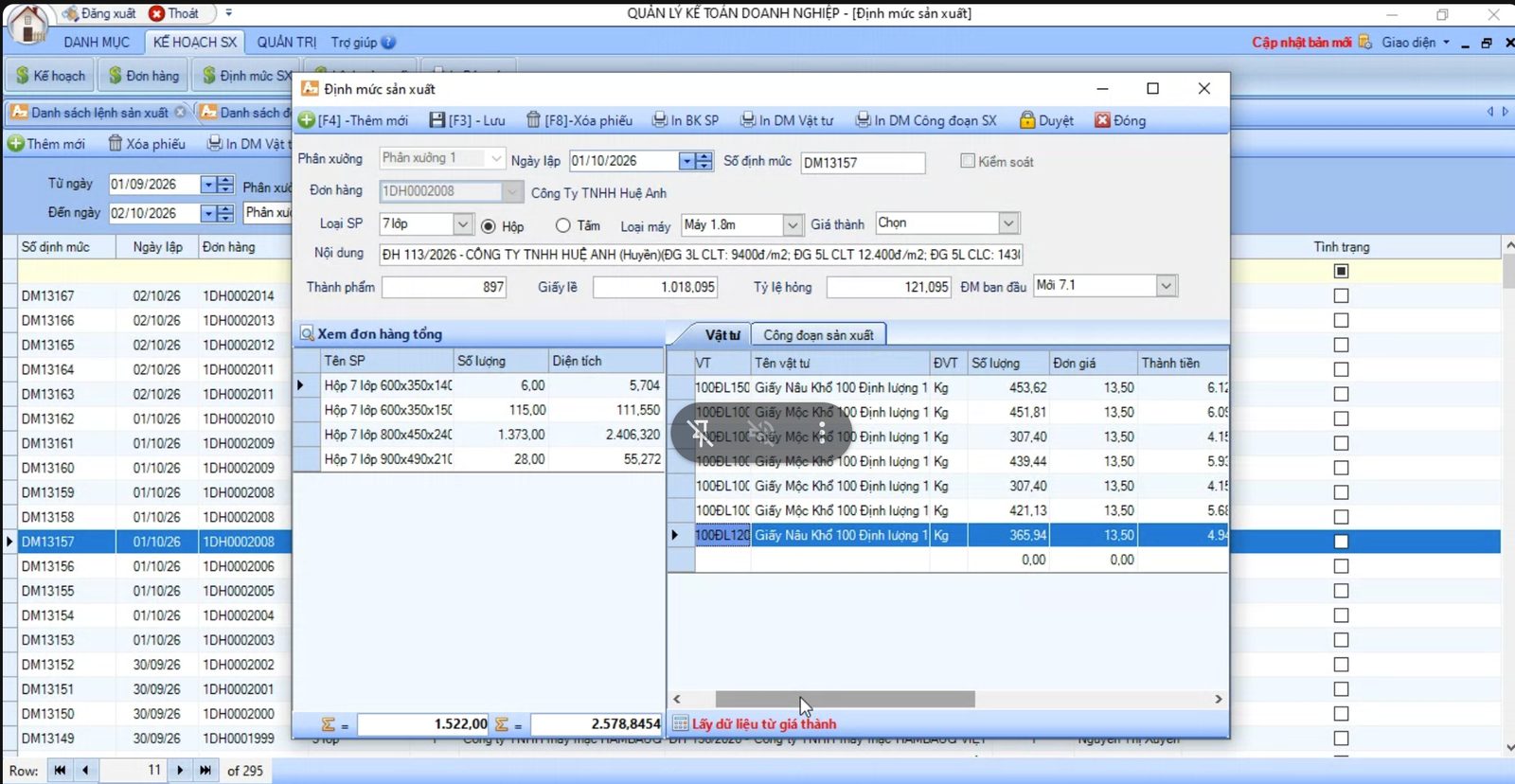The height and width of the screenshot is (784, 1515).
Task: Click Lấy dữ liệu từ giá thành
Action: pos(763,724)
